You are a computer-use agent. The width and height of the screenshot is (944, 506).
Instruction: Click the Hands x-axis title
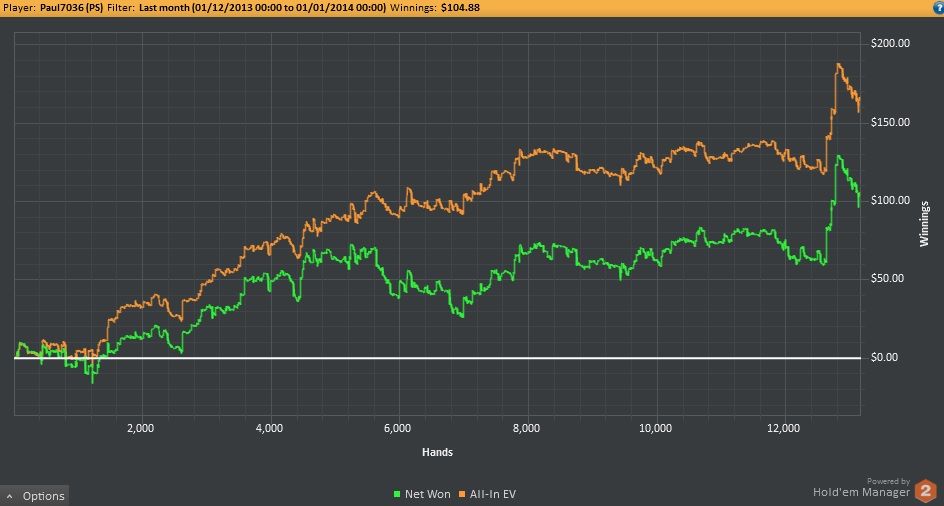(437, 452)
